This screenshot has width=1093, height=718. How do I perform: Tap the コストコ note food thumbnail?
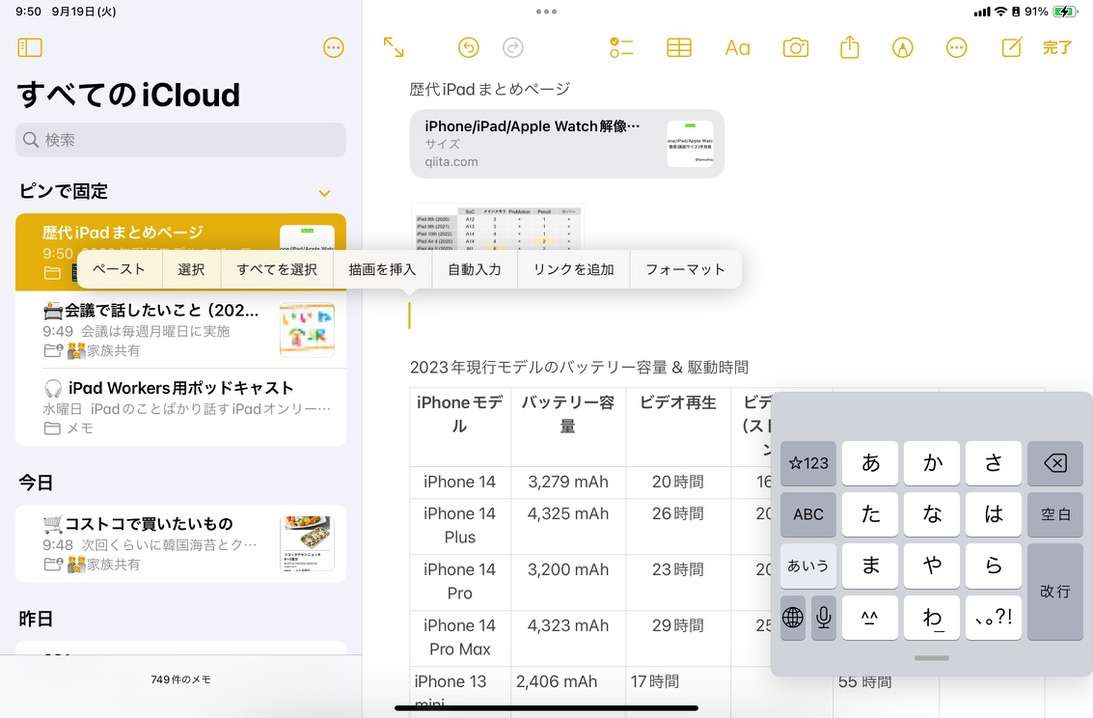[307, 544]
